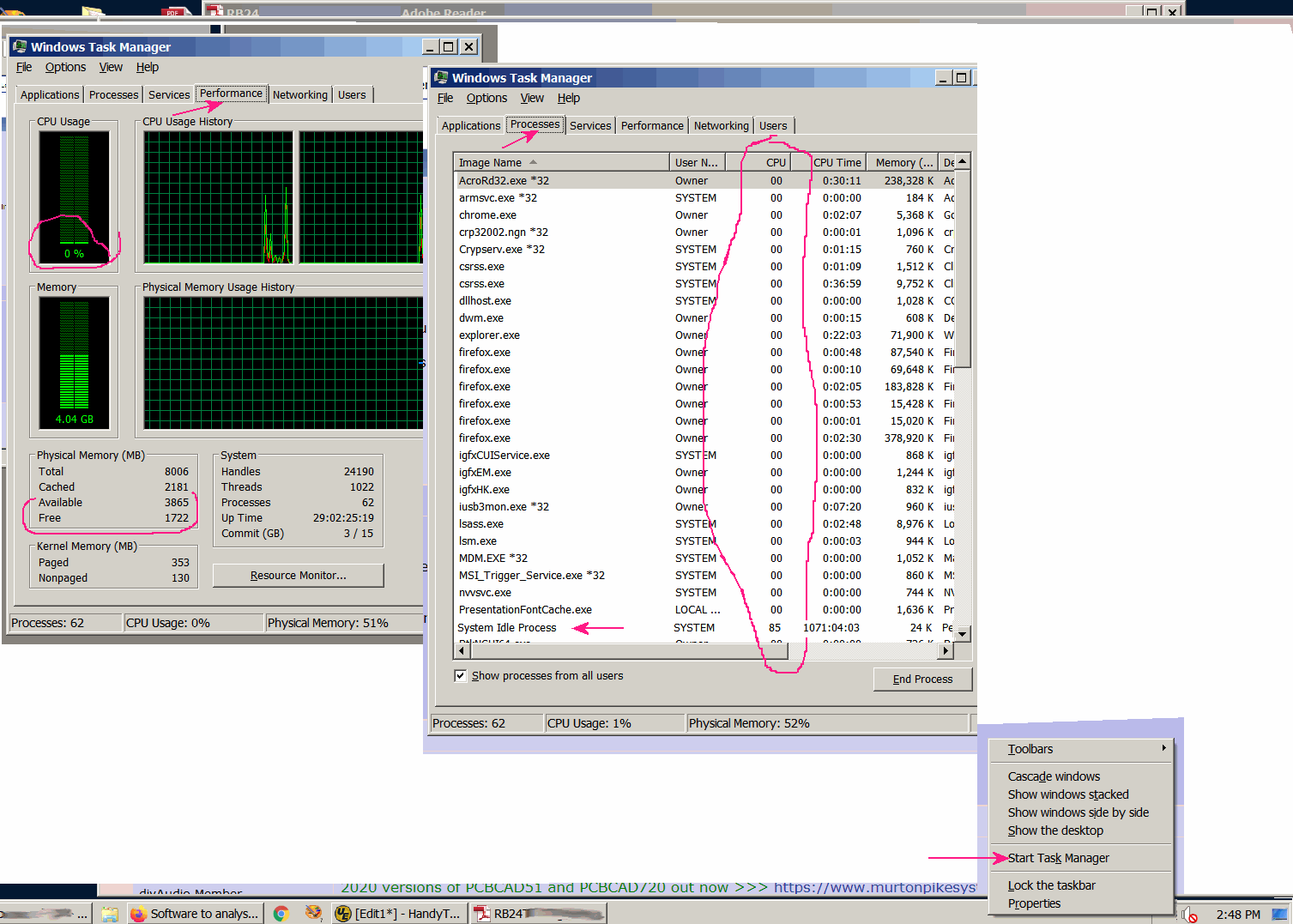Select the active Processes tab in front window
The height and width of the screenshot is (924, 1293).
535,124
